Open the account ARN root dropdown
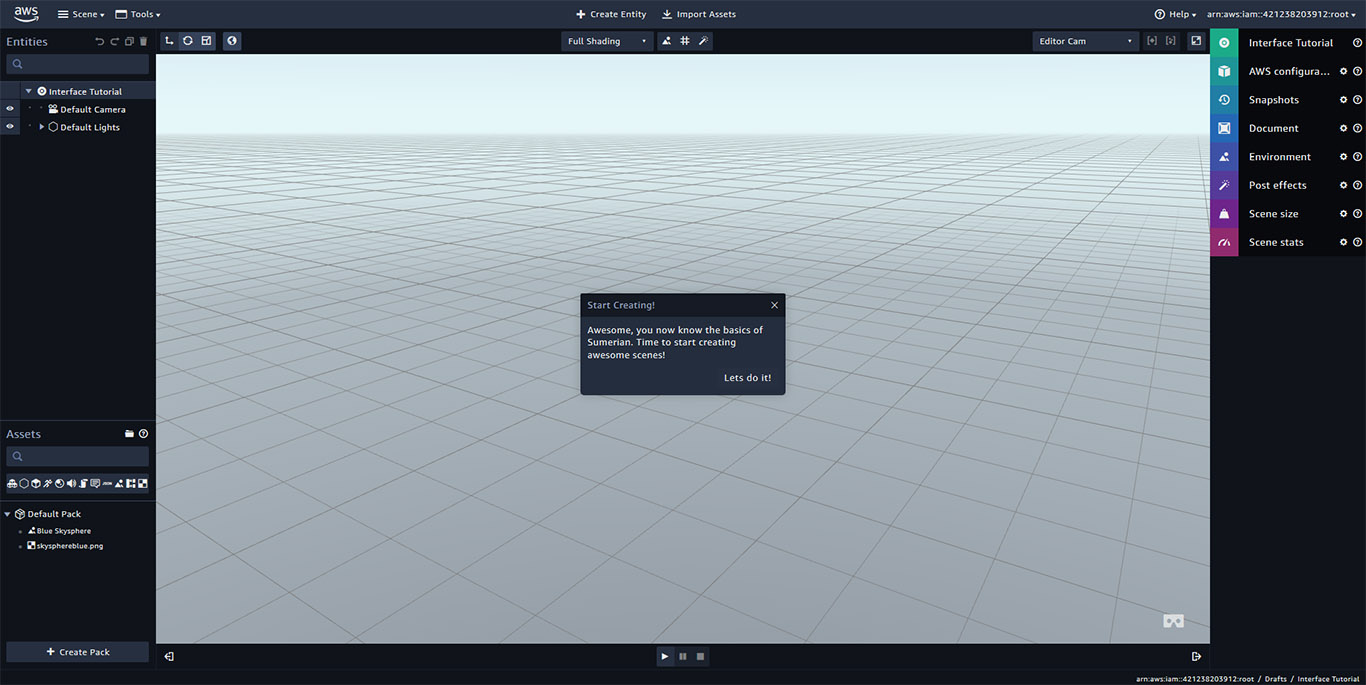Image resolution: width=1366 pixels, height=685 pixels. [x=1281, y=14]
